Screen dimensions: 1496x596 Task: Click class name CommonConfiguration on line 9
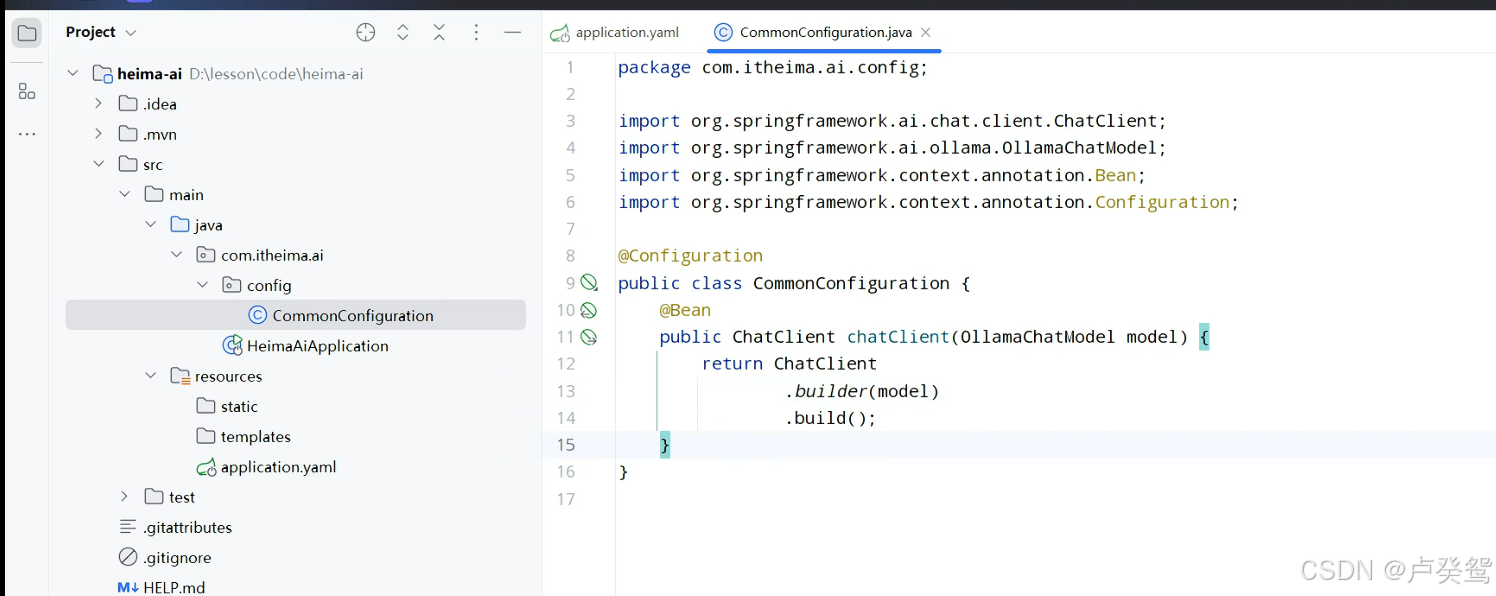(851, 283)
